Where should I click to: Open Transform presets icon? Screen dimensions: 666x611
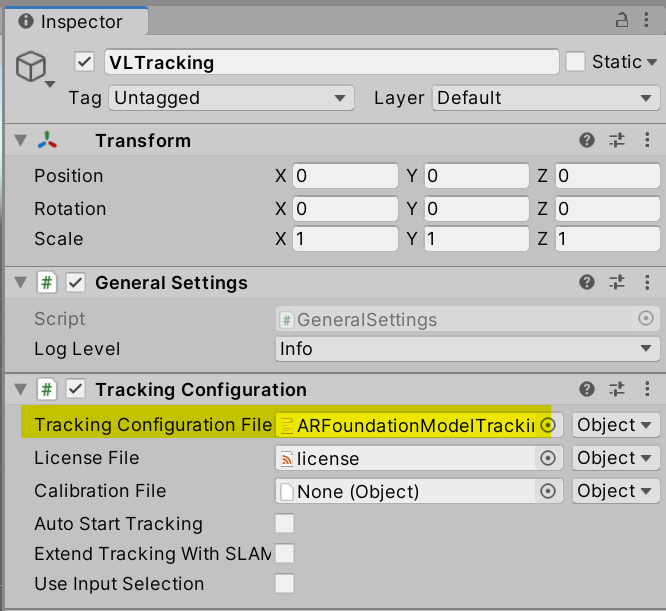pos(617,141)
